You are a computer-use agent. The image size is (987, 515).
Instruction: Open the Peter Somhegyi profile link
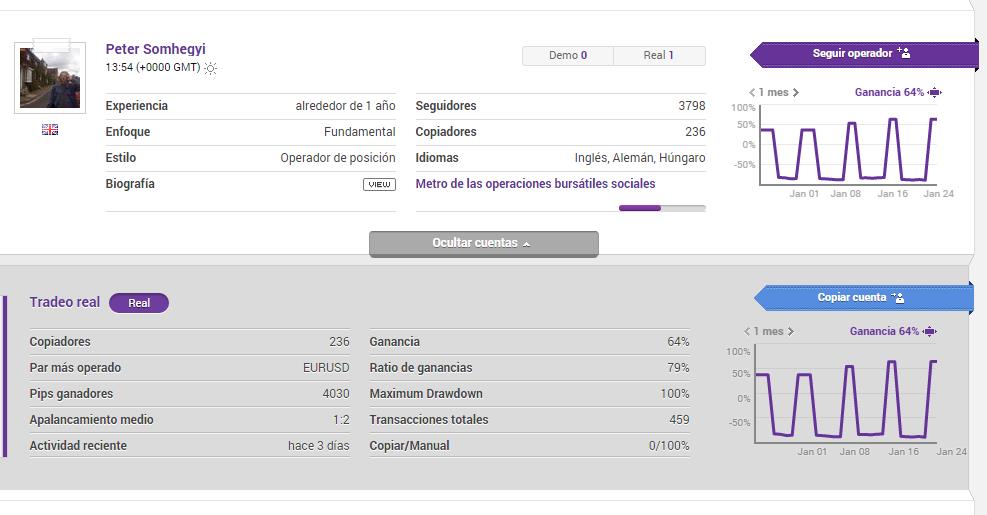tap(155, 49)
